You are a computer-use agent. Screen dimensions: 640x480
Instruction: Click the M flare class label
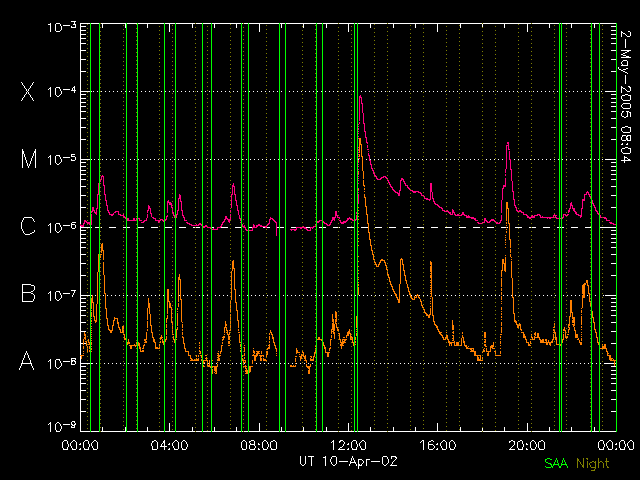(29, 159)
